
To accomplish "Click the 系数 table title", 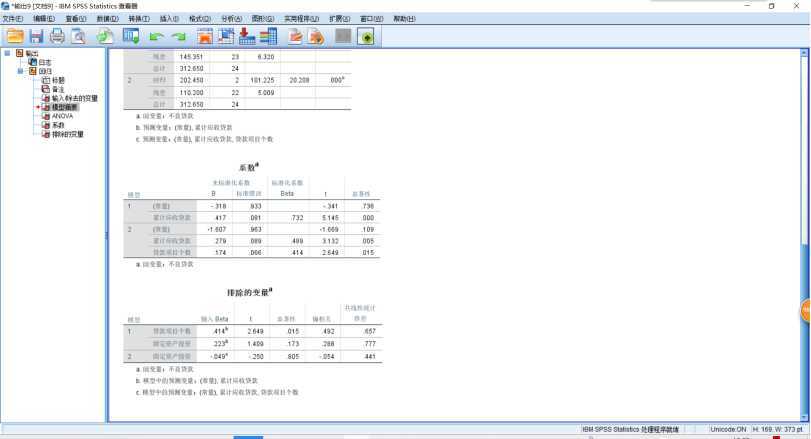I will 249,168.
